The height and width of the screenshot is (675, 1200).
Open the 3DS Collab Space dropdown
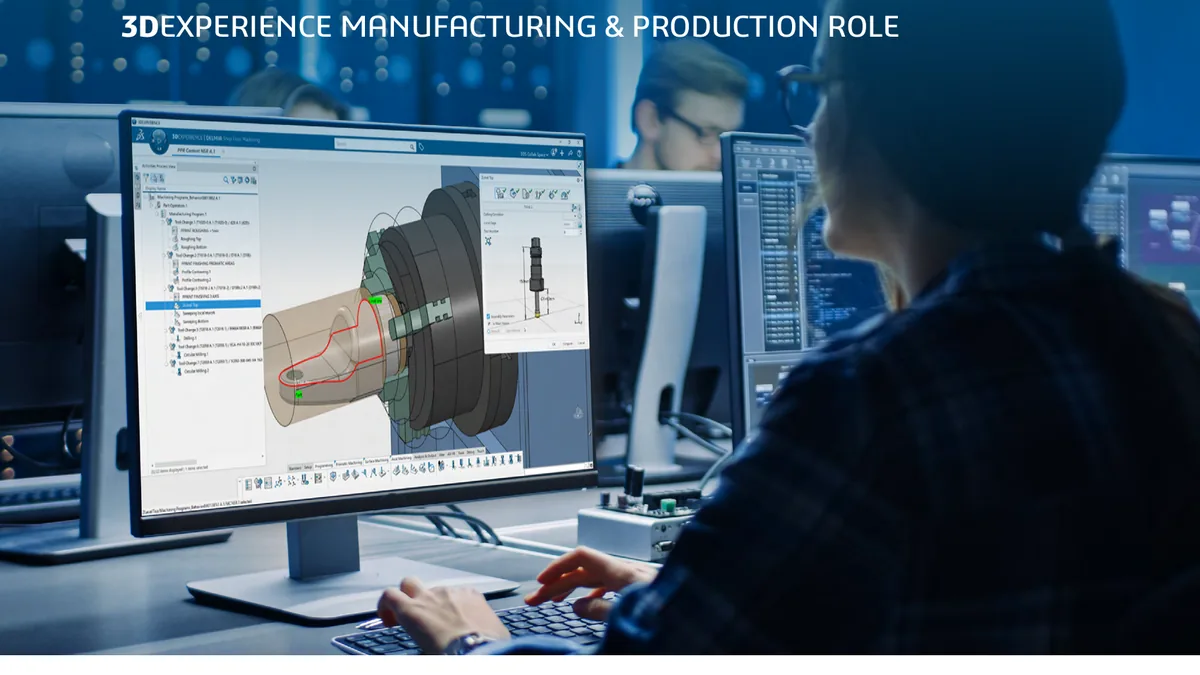(x=535, y=154)
